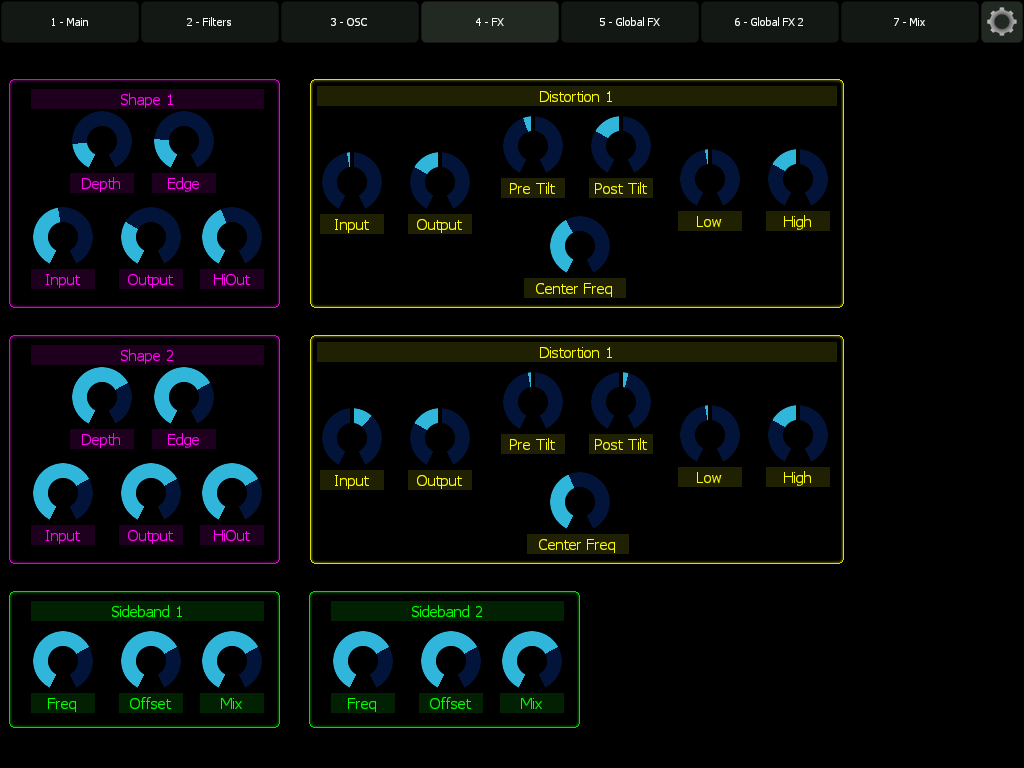Click the Mix label in Sideband 2
Image resolution: width=1024 pixels, height=768 pixels.
click(532, 703)
